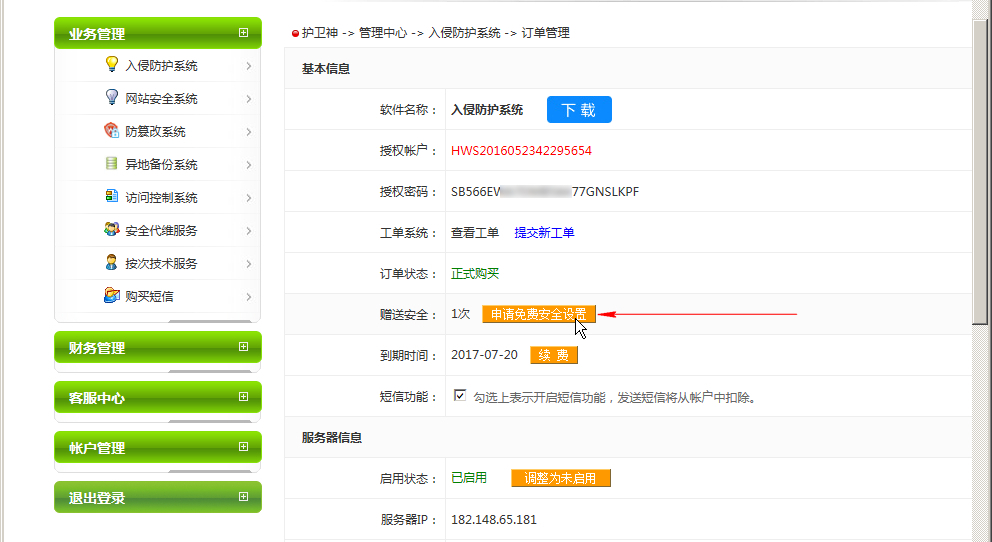
Task: Click the icon beside 访问控制系统
Action: [x=112, y=197]
